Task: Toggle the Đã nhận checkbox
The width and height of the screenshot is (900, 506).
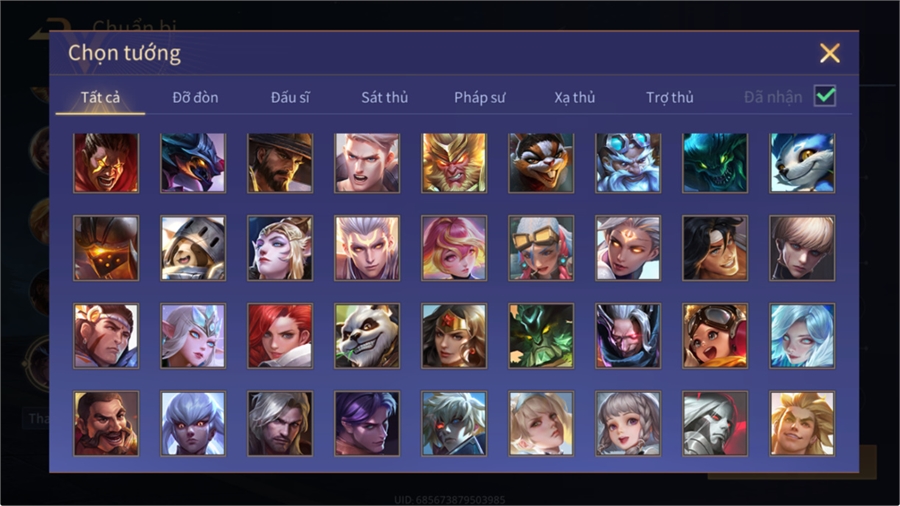Action: click(x=825, y=96)
